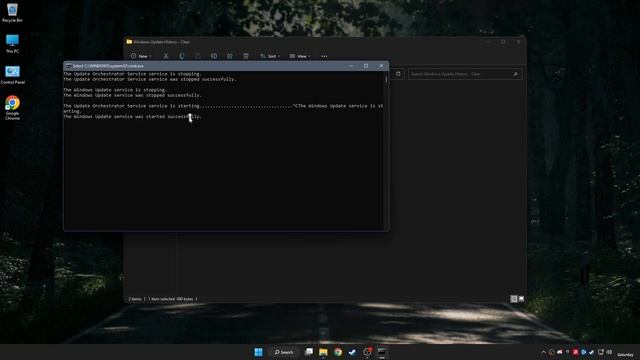Refresh the File Explorer folder view
This screenshot has width=640, height=360.
coord(398,74)
